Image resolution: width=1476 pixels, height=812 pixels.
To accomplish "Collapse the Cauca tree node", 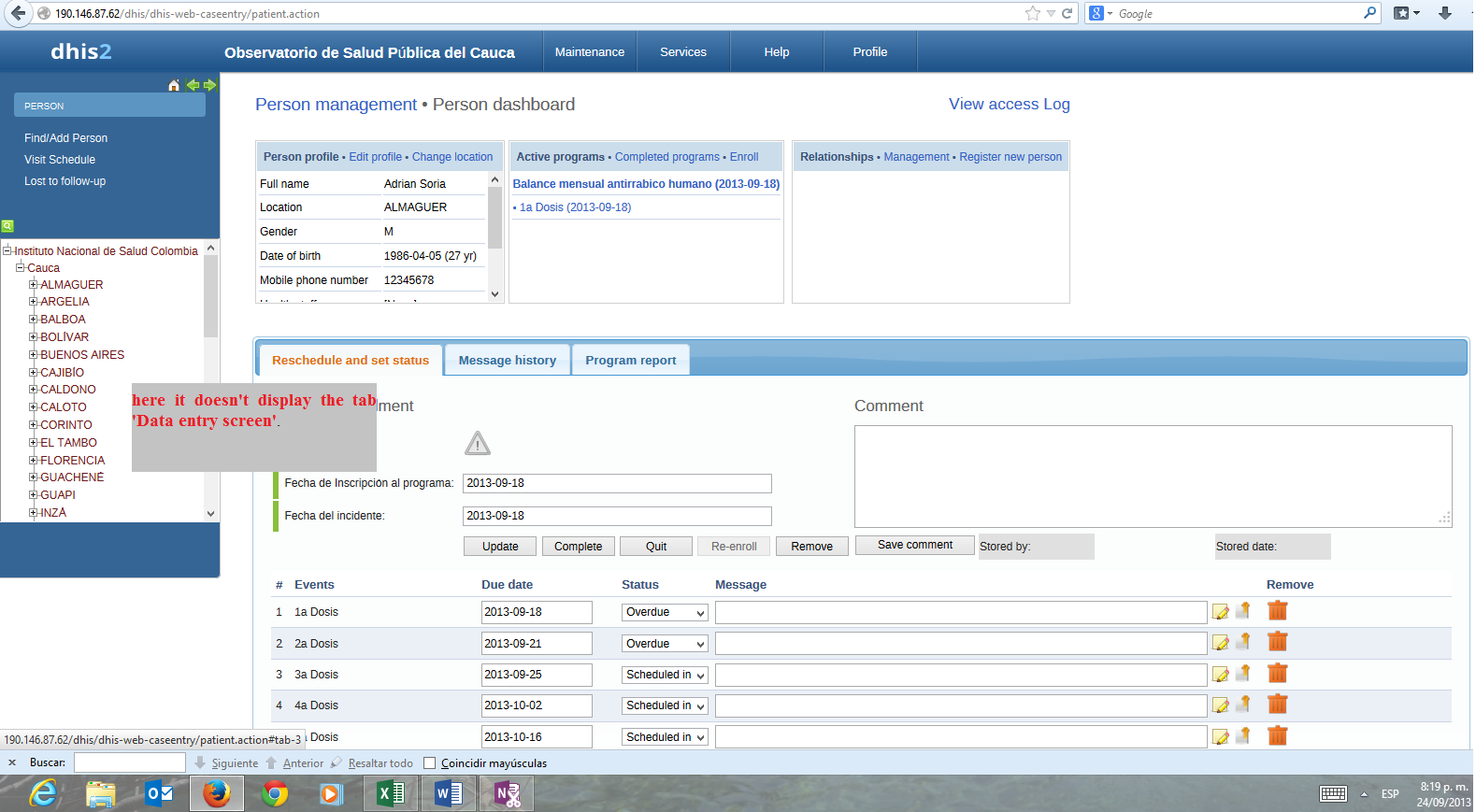I will coord(21,268).
